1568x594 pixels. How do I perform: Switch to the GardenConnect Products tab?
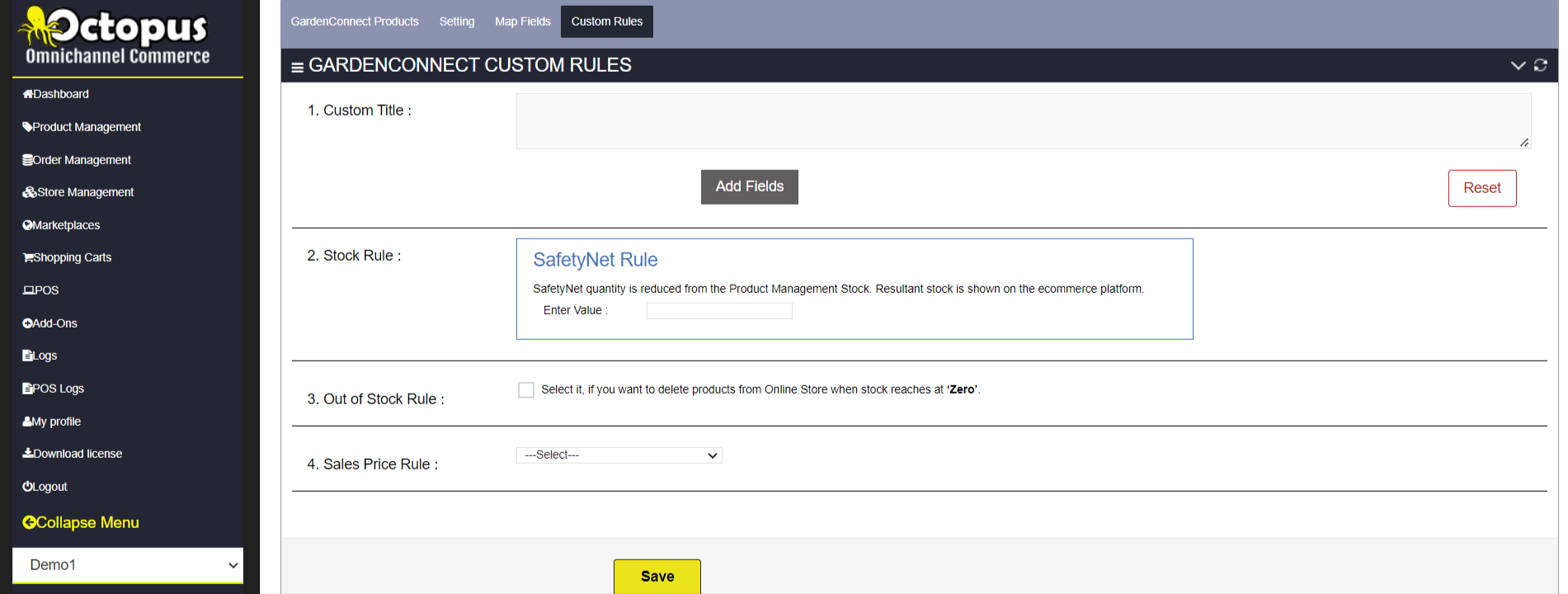pos(355,21)
